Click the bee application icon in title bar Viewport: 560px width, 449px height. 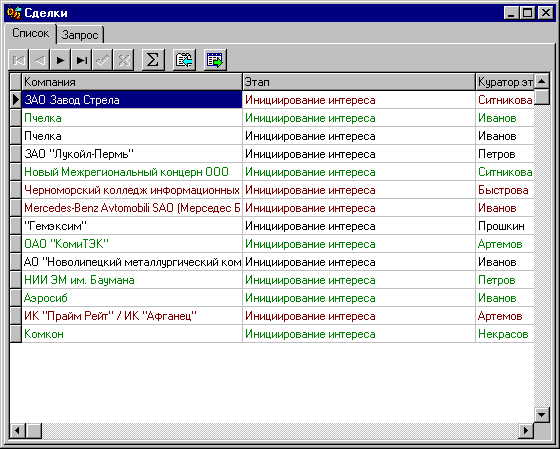pos(14,13)
